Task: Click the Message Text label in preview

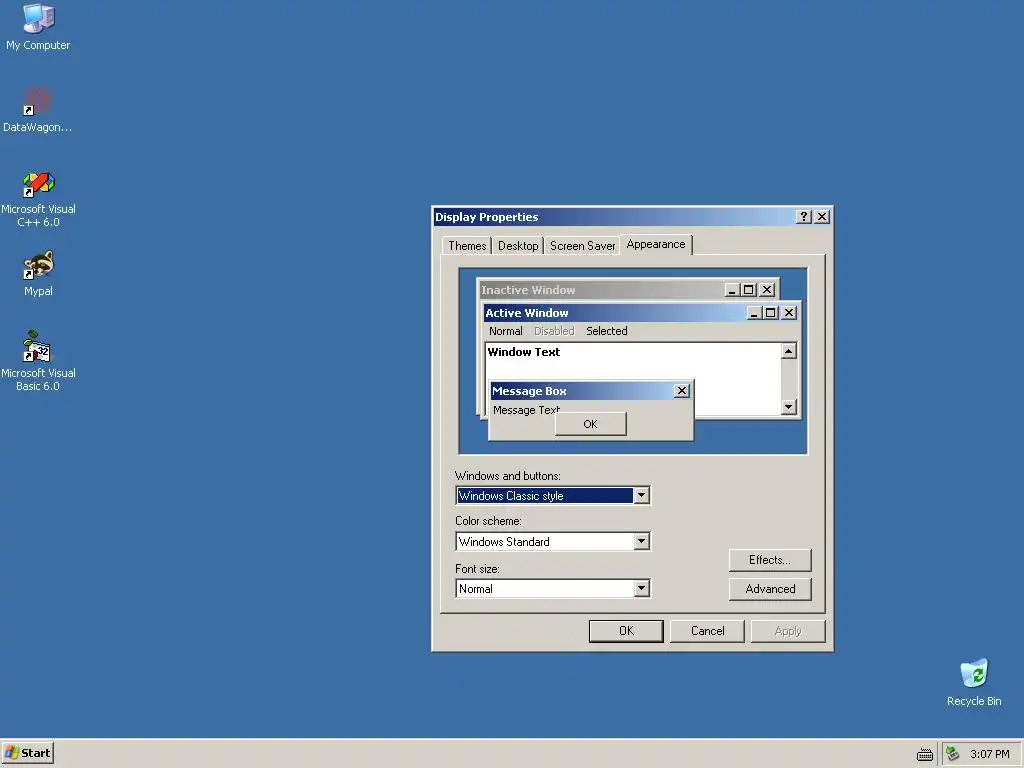Action: (x=526, y=410)
